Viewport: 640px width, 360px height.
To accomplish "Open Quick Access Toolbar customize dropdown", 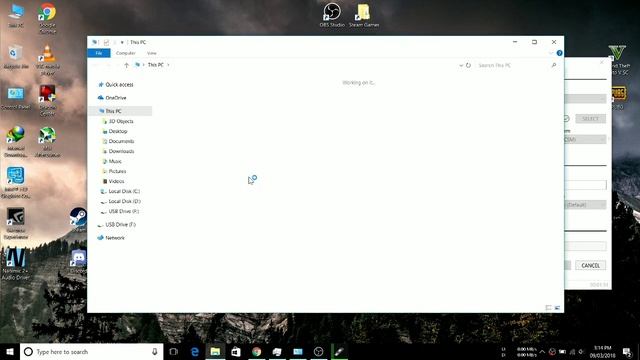I will point(122,42).
